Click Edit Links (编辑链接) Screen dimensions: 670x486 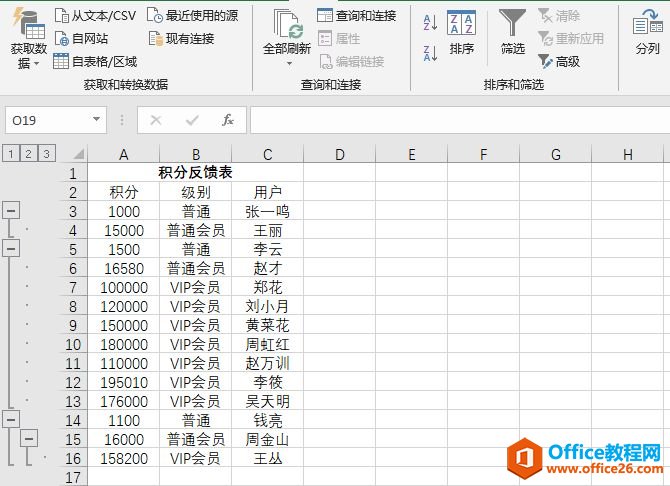coord(351,62)
